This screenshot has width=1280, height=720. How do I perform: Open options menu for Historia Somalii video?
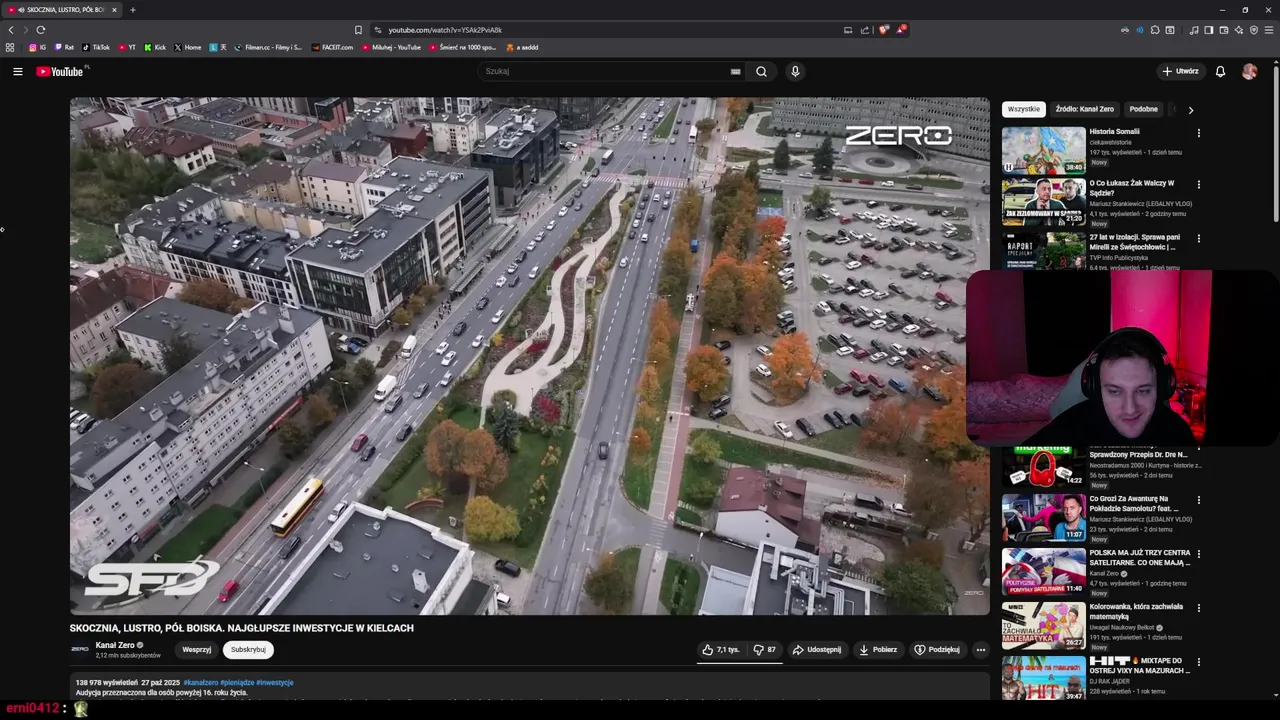(1198, 132)
